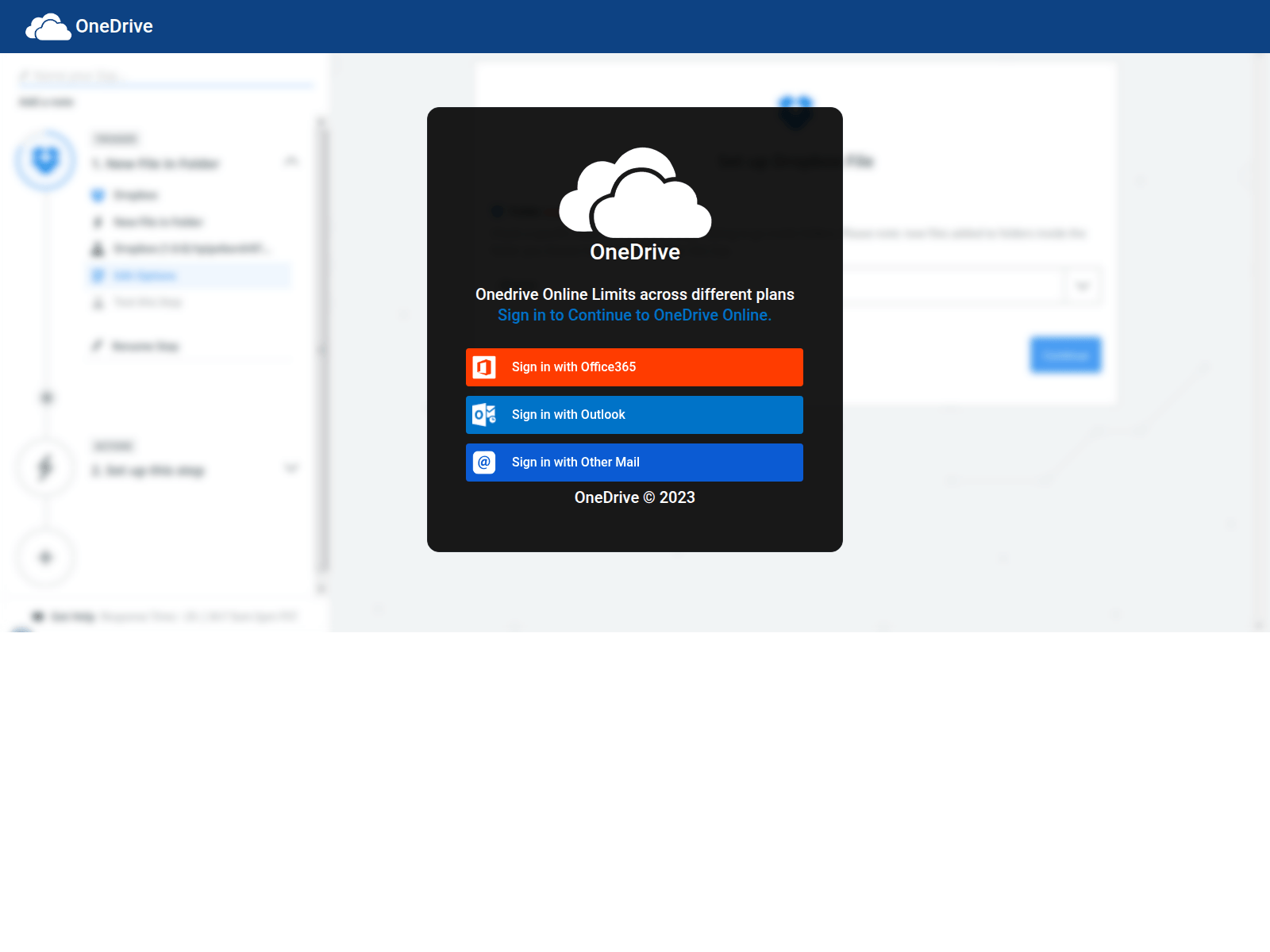
Task: Click the blurred plus circle at sidebar bottom
Action: click(46, 558)
